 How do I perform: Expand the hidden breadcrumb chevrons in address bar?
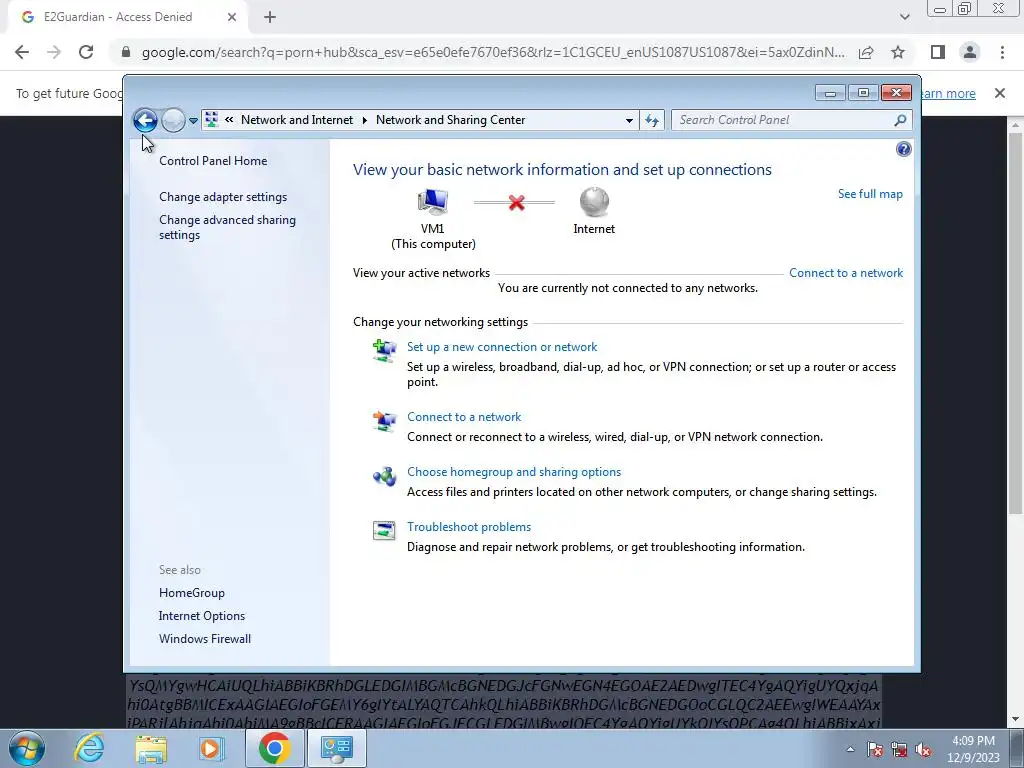click(x=229, y=120)
